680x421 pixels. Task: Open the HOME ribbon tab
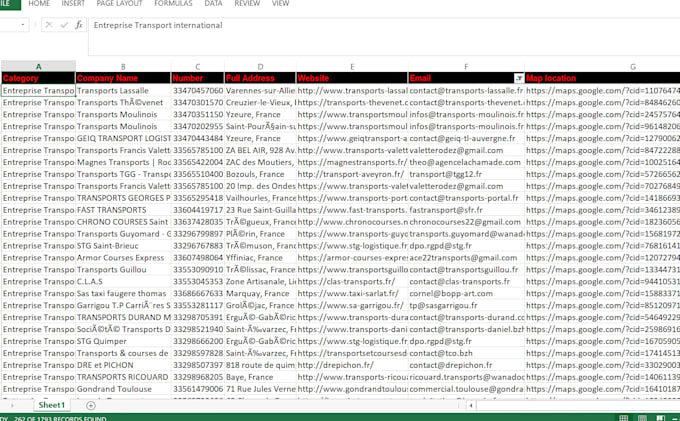(39, 3)
